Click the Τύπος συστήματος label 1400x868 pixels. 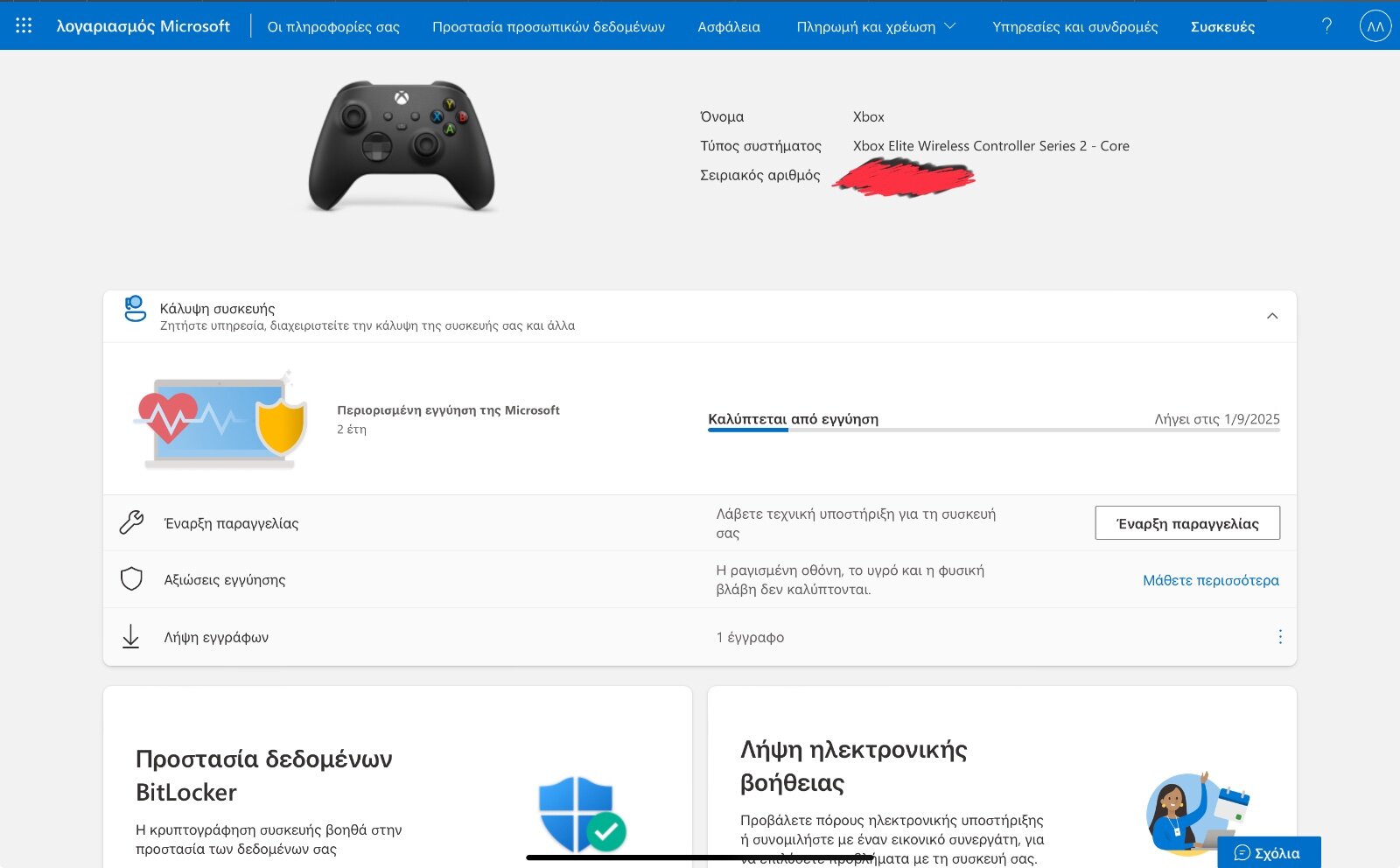coord(760,146)
